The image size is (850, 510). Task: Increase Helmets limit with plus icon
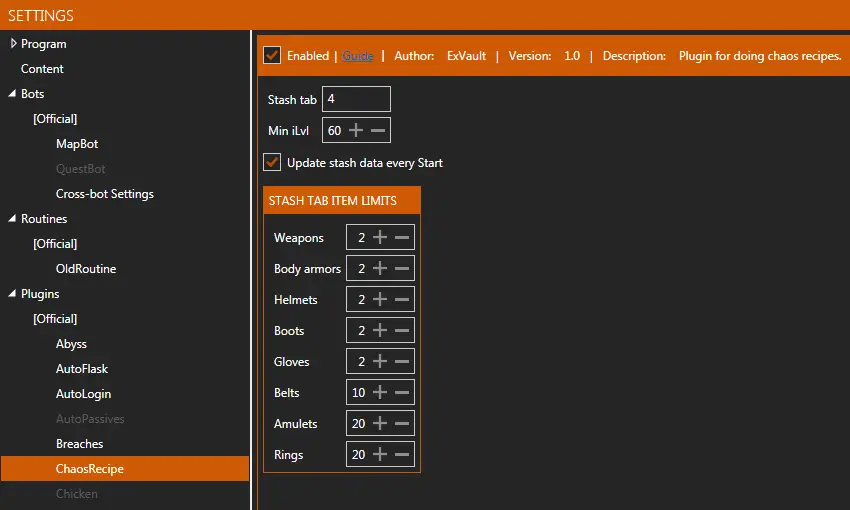click(x=380, y=300)
